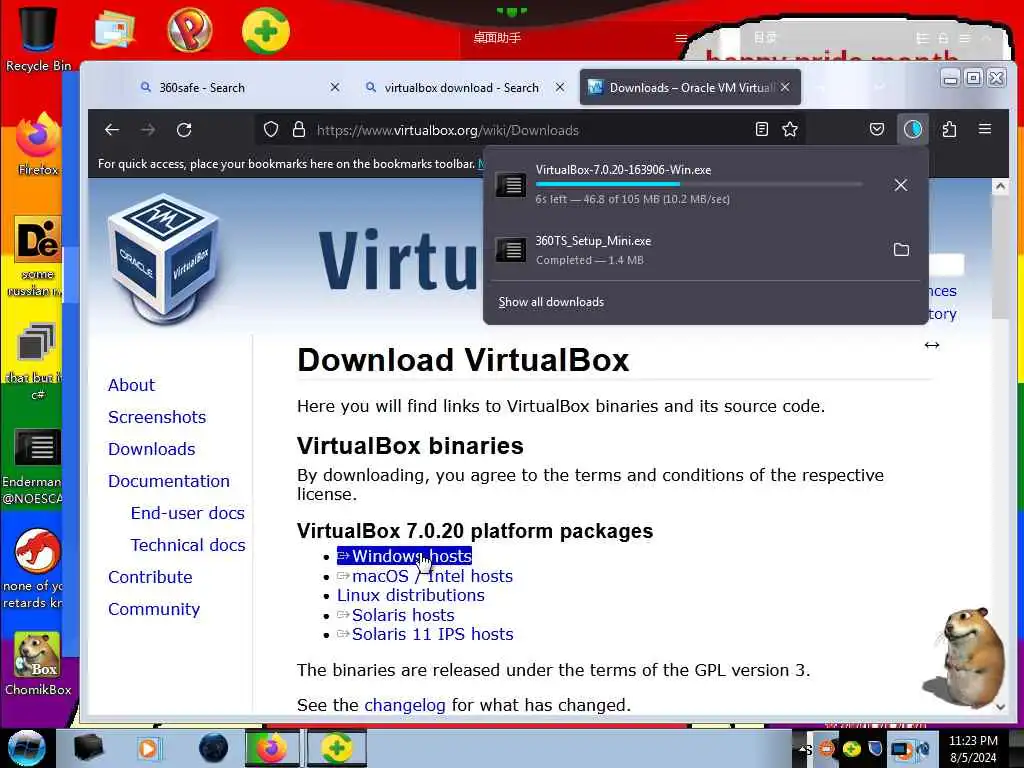
Task: Close the Downloads – Oracle VM VirtualBox tab
Action: point(785,87)
